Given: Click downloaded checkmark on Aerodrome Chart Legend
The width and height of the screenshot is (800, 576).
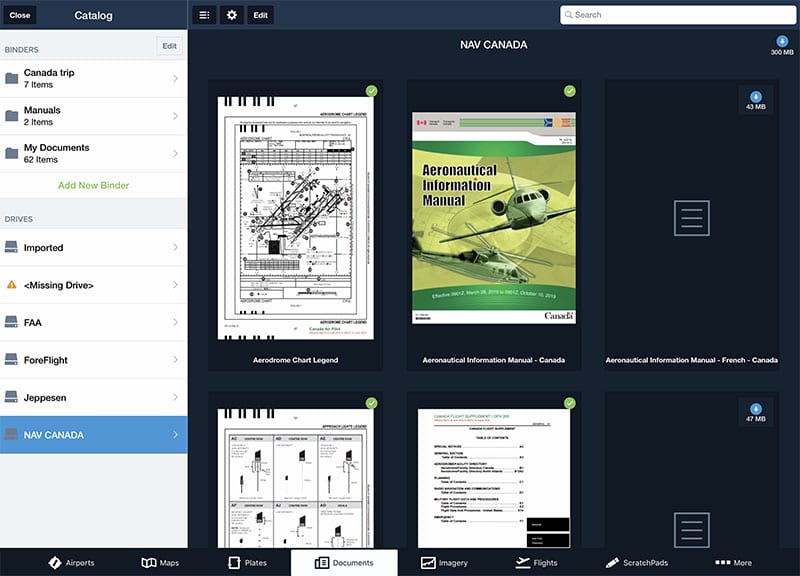Looking at the screenshot, I should [x=371, y=91].
